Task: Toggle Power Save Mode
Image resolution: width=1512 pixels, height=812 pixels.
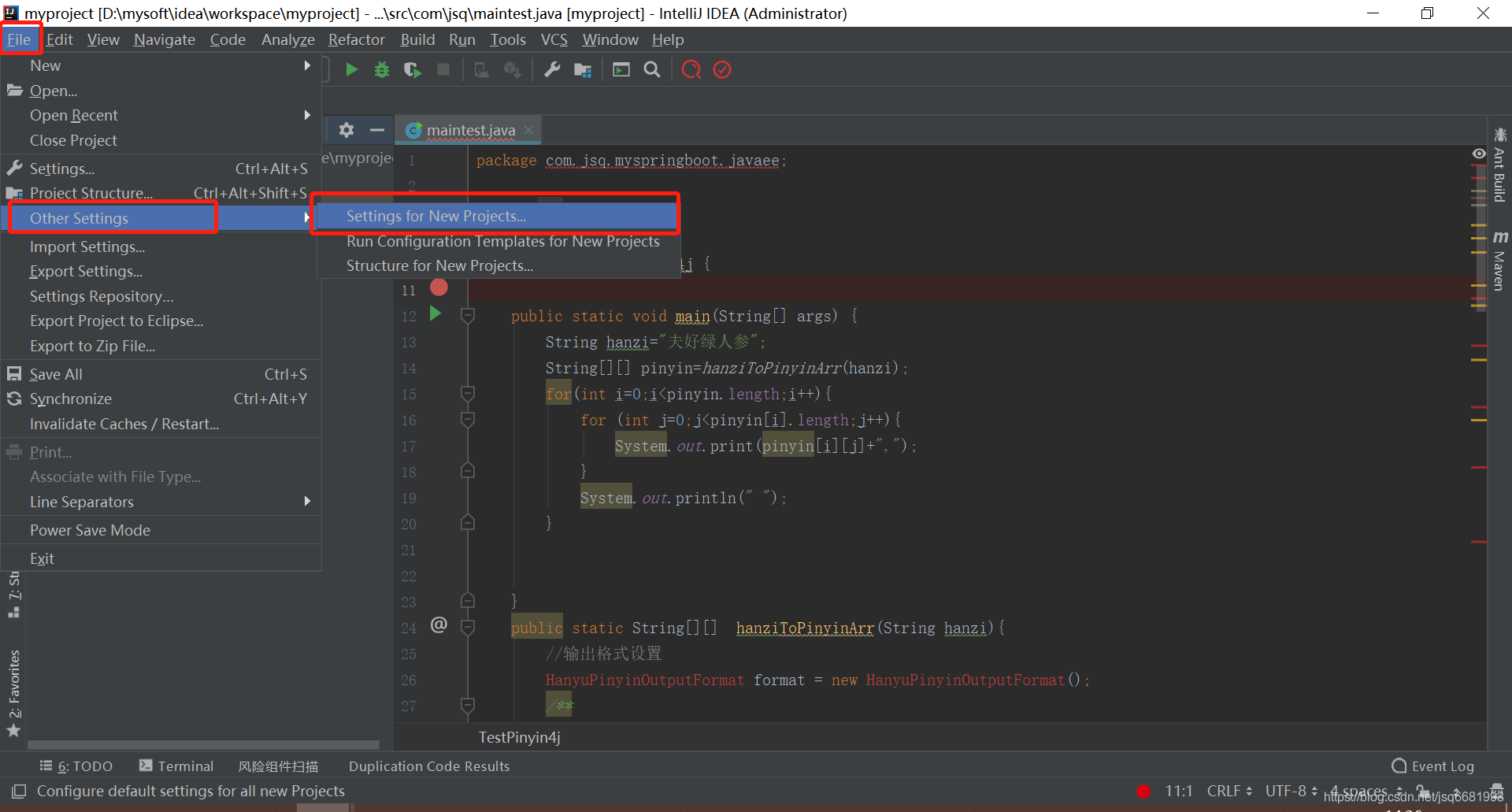Action: [161, 530]
